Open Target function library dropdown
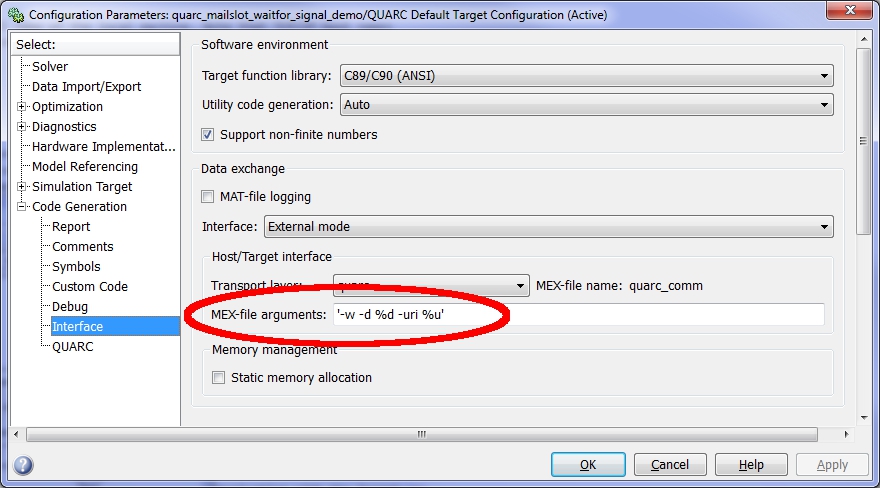880x488 pixels. 586,76
